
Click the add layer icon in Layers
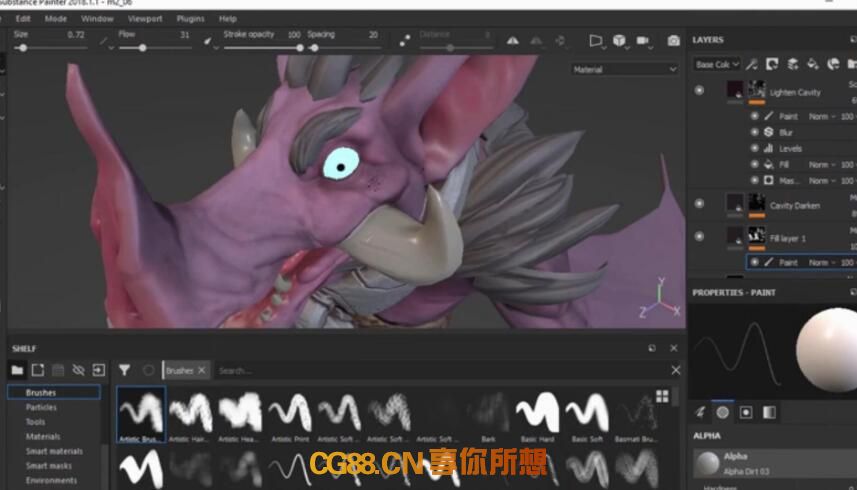pyautogui.click(x=793, y=64)
